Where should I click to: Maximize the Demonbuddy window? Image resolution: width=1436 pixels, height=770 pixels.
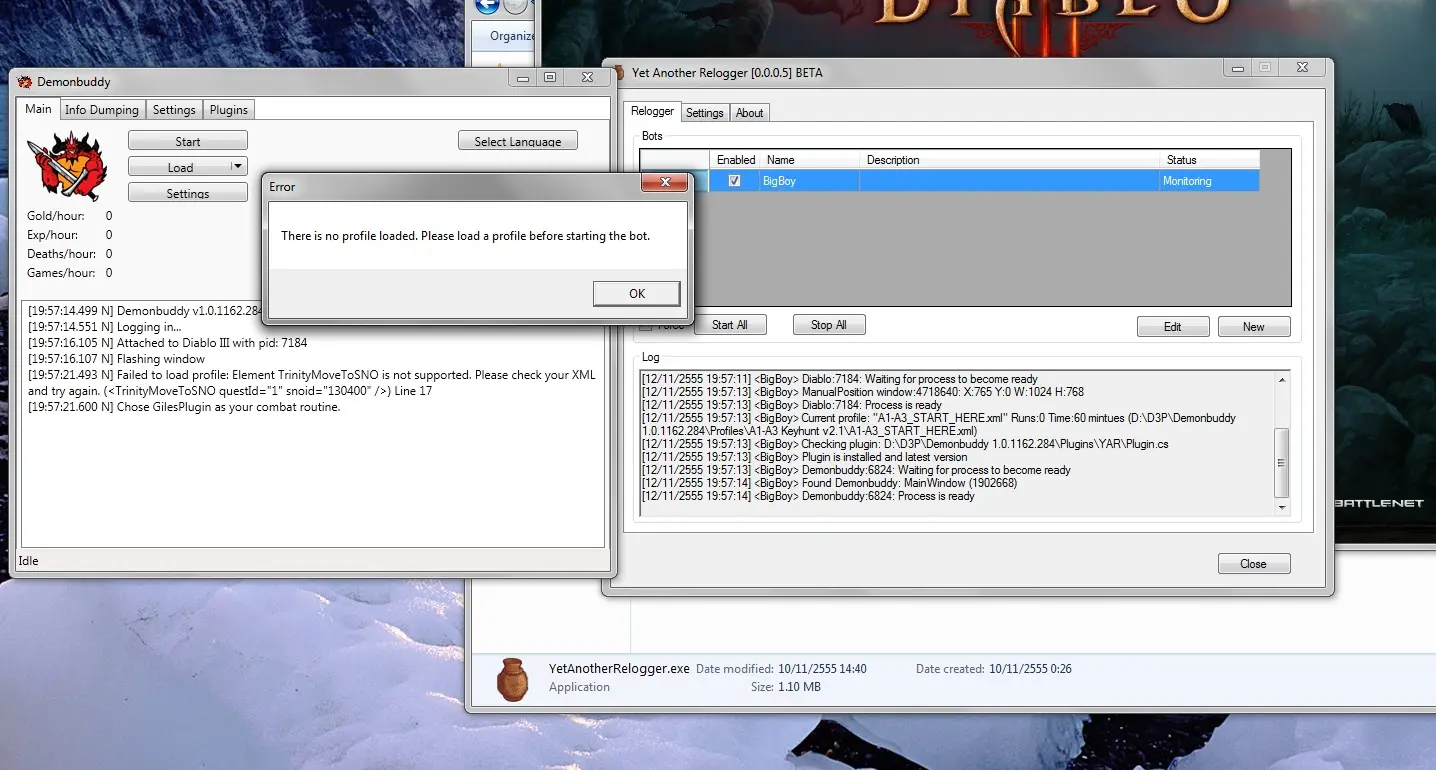[x=549, y=78]
